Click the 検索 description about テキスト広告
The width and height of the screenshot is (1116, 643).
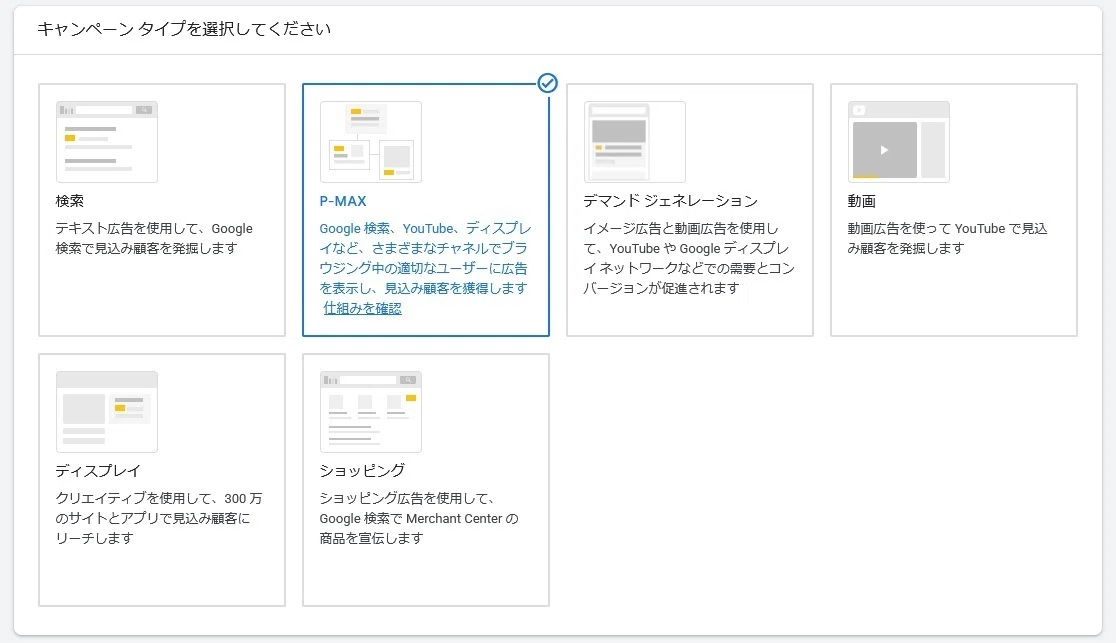point(154,239)
